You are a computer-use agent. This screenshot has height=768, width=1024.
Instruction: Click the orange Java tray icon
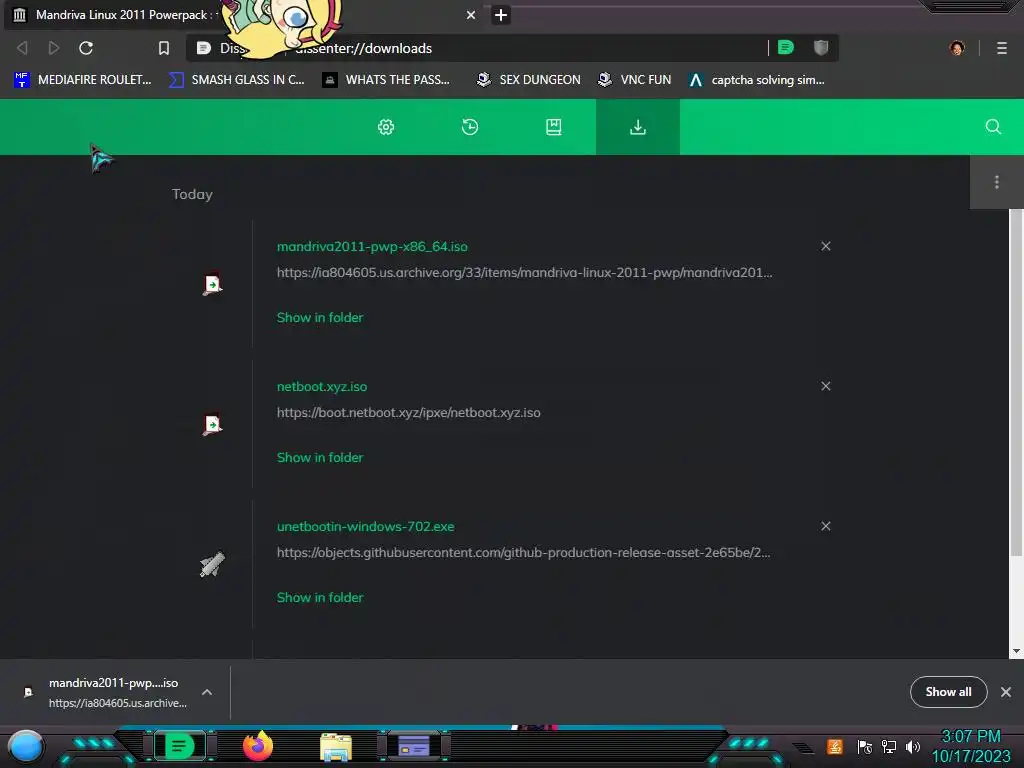pyautogui.click(x=835, y=746)
